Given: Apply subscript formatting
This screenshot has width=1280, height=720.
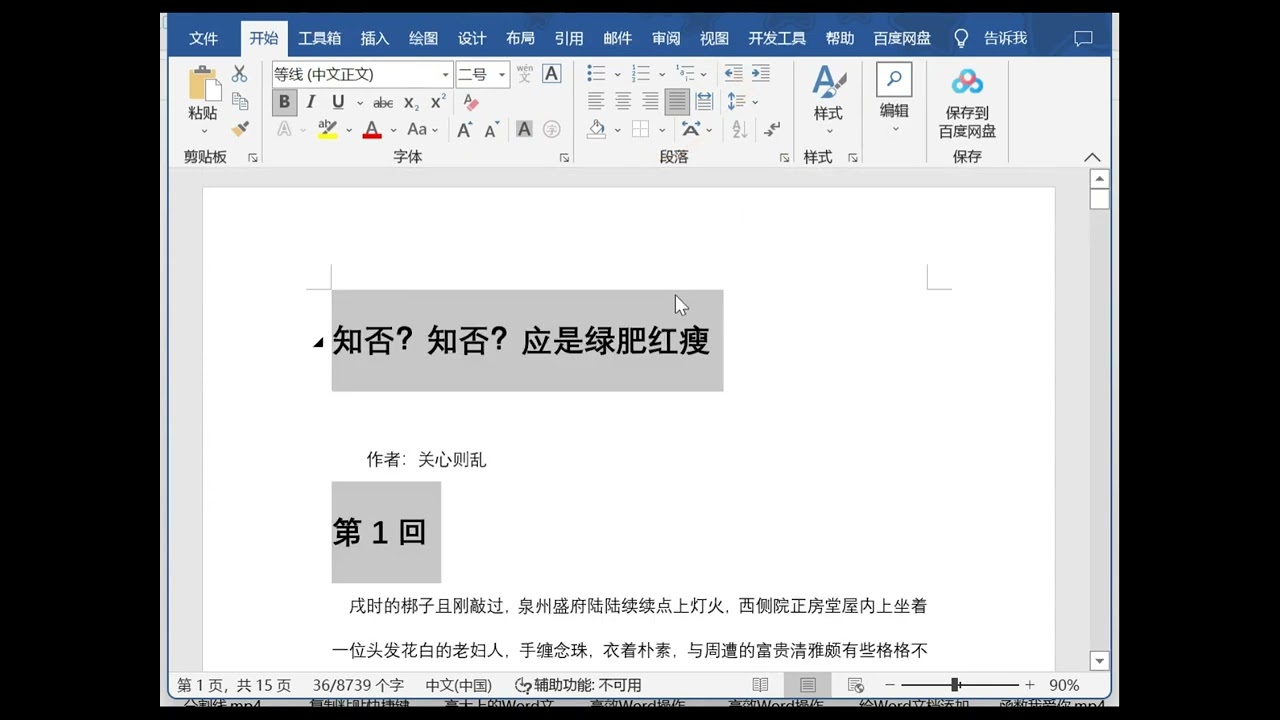Looking at the screenshot, I should [411, 102].
